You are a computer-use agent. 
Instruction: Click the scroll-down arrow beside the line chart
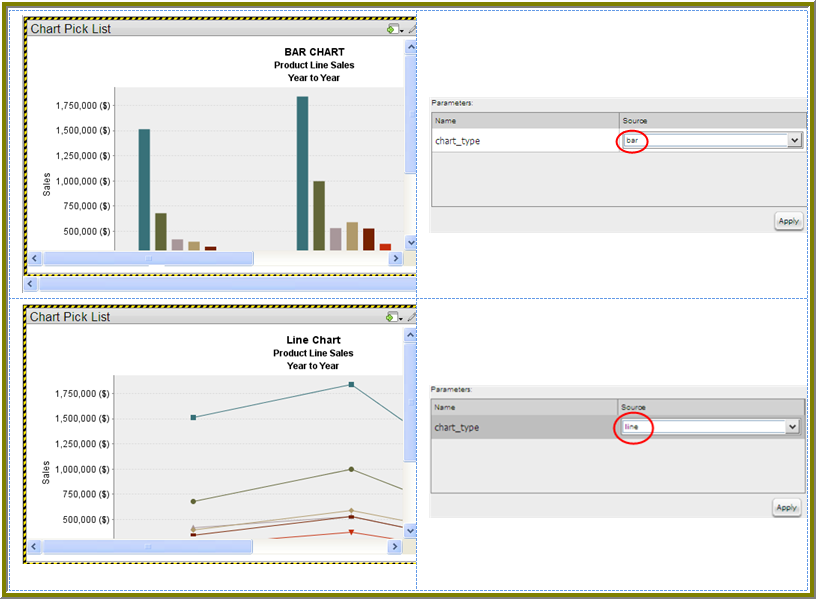(410, 528)
